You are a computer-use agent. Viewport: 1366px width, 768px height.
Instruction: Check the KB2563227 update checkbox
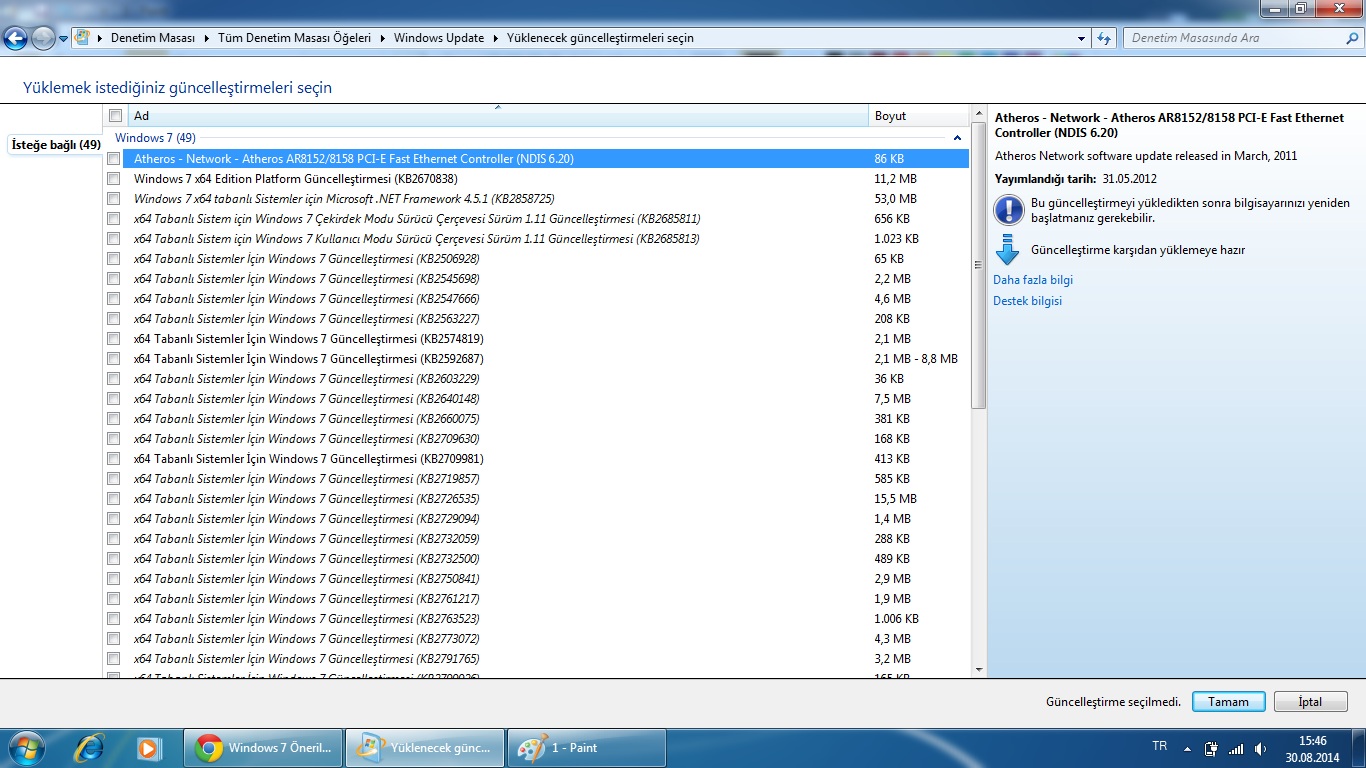tap(113, 318)
